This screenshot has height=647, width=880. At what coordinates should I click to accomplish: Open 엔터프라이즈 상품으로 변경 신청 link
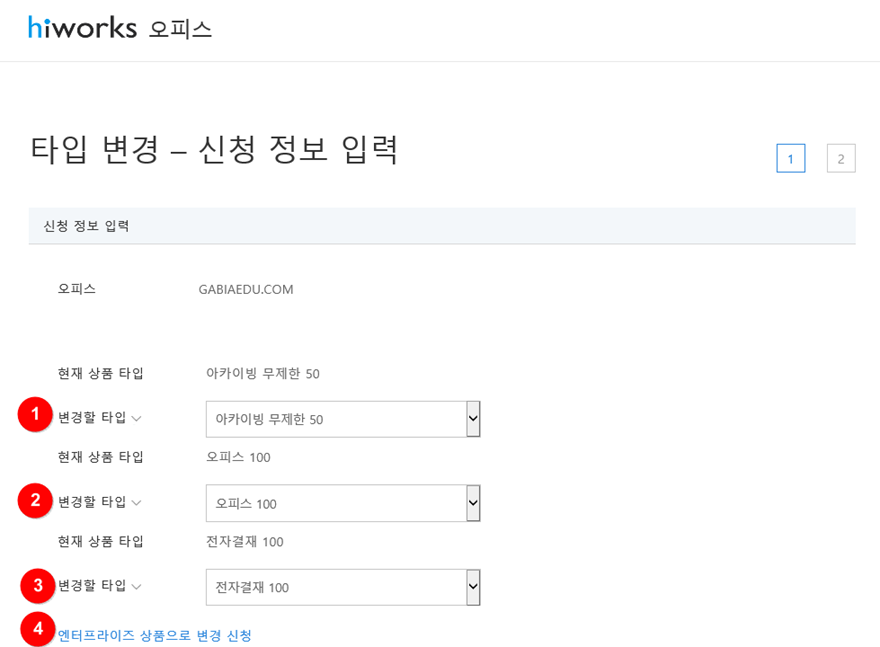(155, 635)
